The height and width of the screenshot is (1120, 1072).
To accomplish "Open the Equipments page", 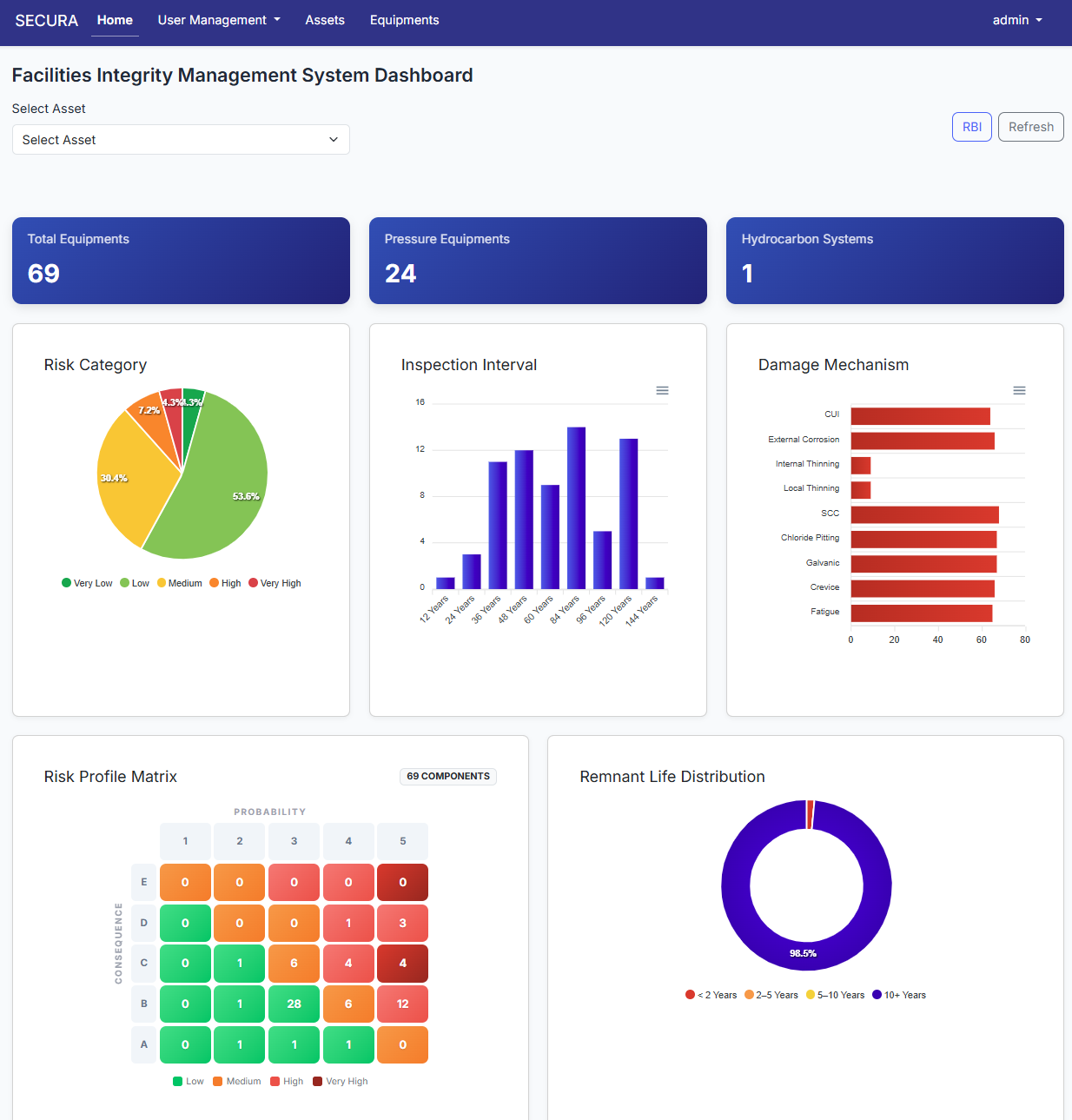I will tap(404, 20).
